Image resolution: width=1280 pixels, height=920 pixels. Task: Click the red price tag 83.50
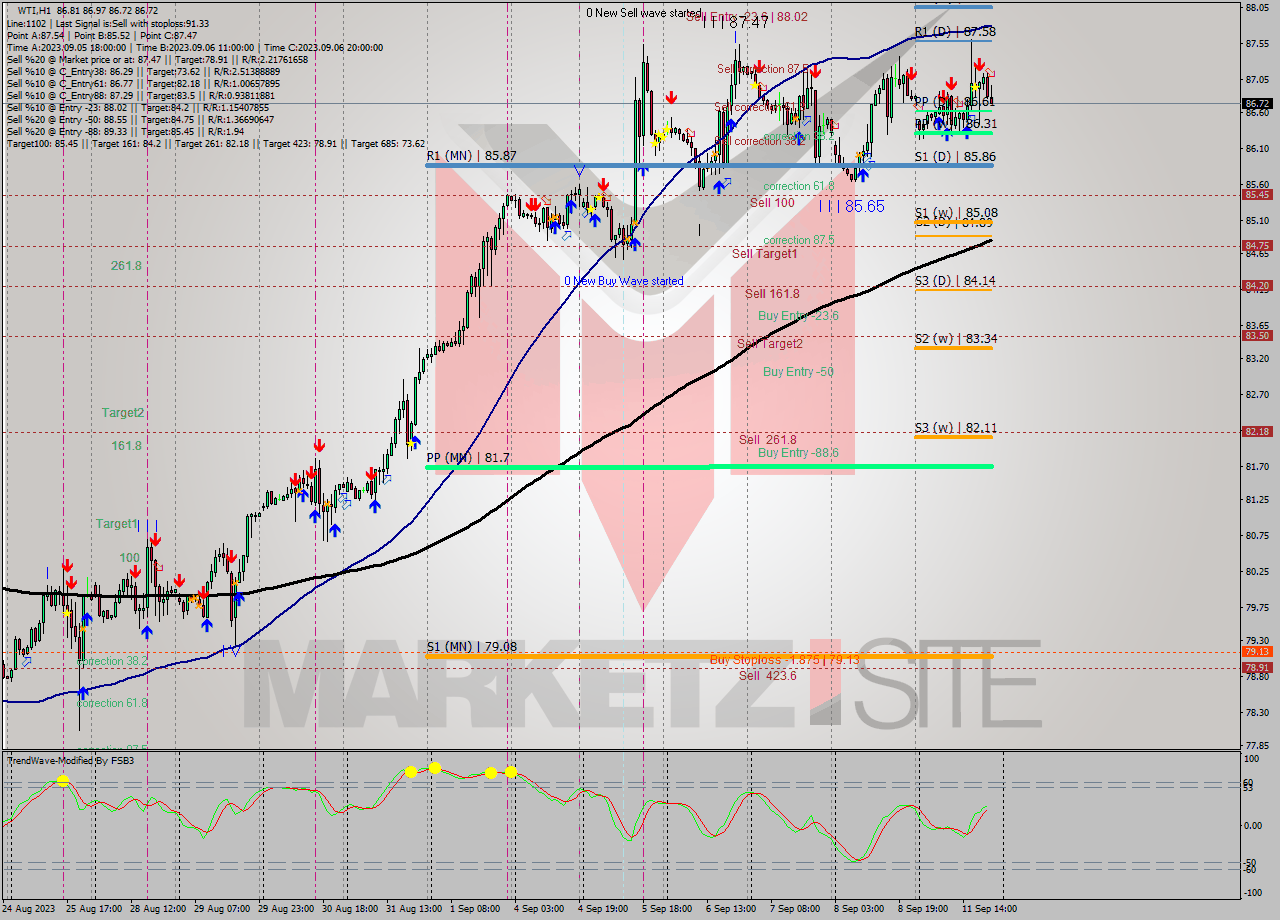coord(1258,336)
